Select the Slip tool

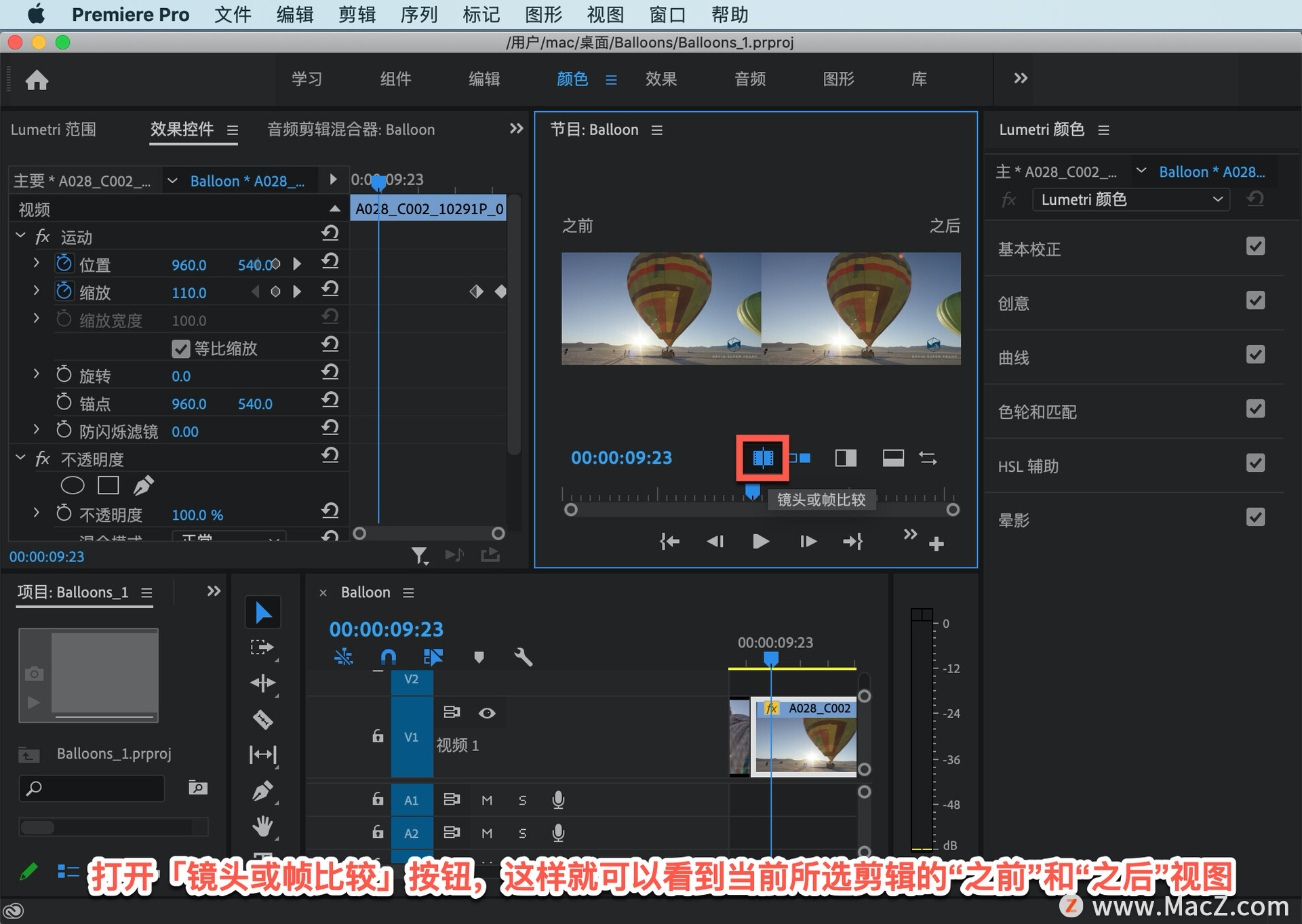(263, 755)
